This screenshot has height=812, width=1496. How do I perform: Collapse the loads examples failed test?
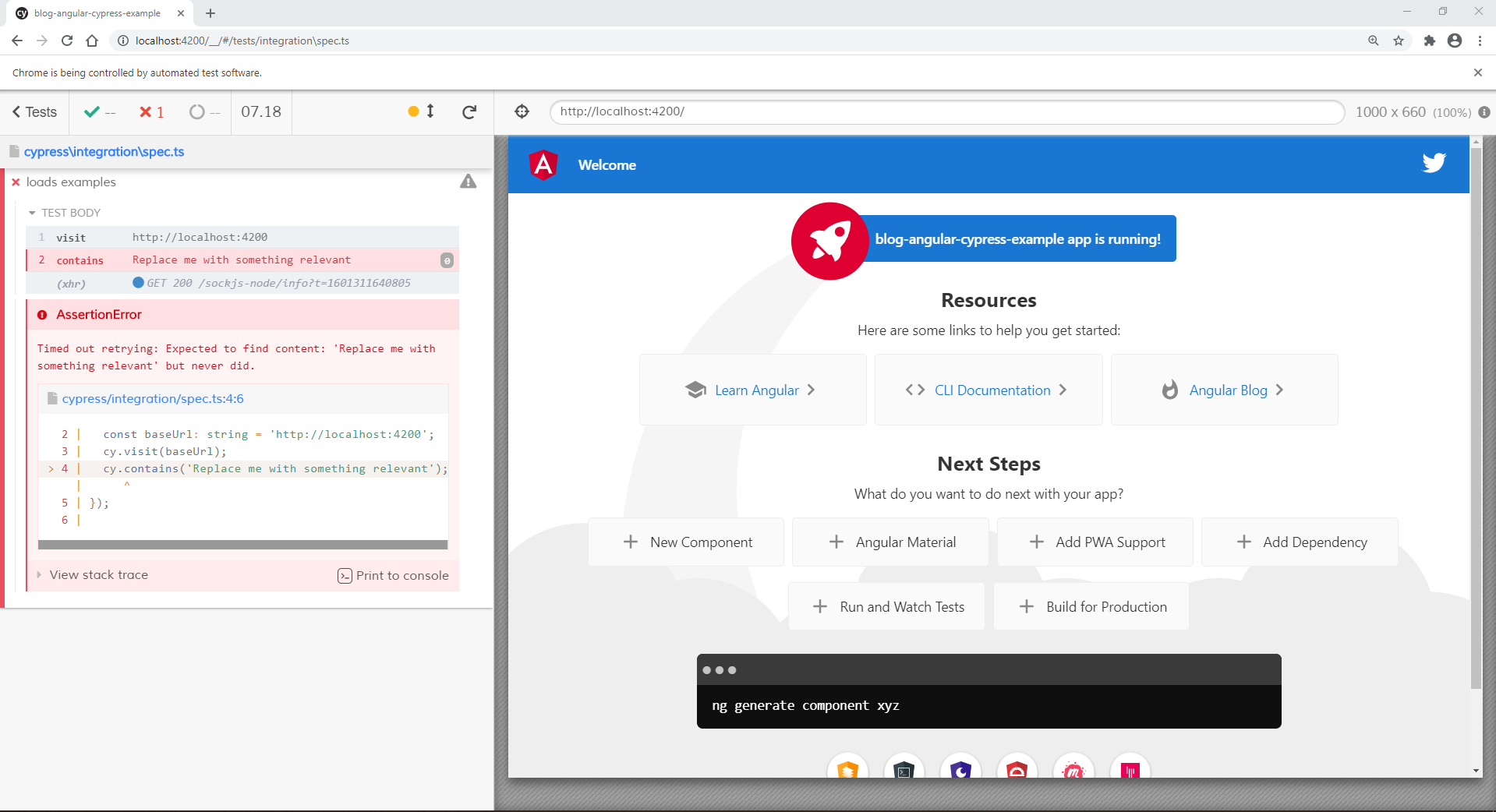click(71, 182)
